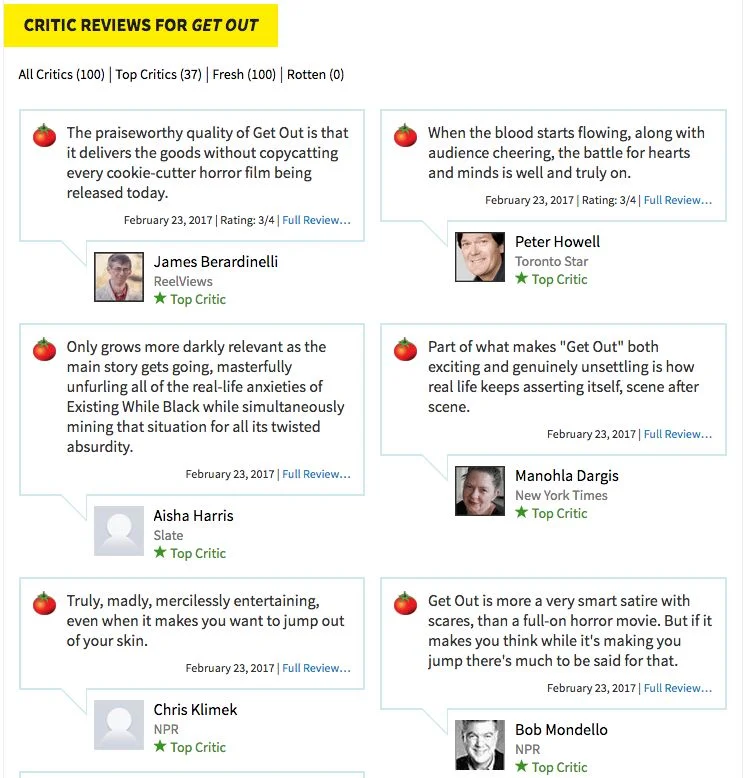
Task: Click Chris Klimek's placeholder avatar
Action: [119, 725]
